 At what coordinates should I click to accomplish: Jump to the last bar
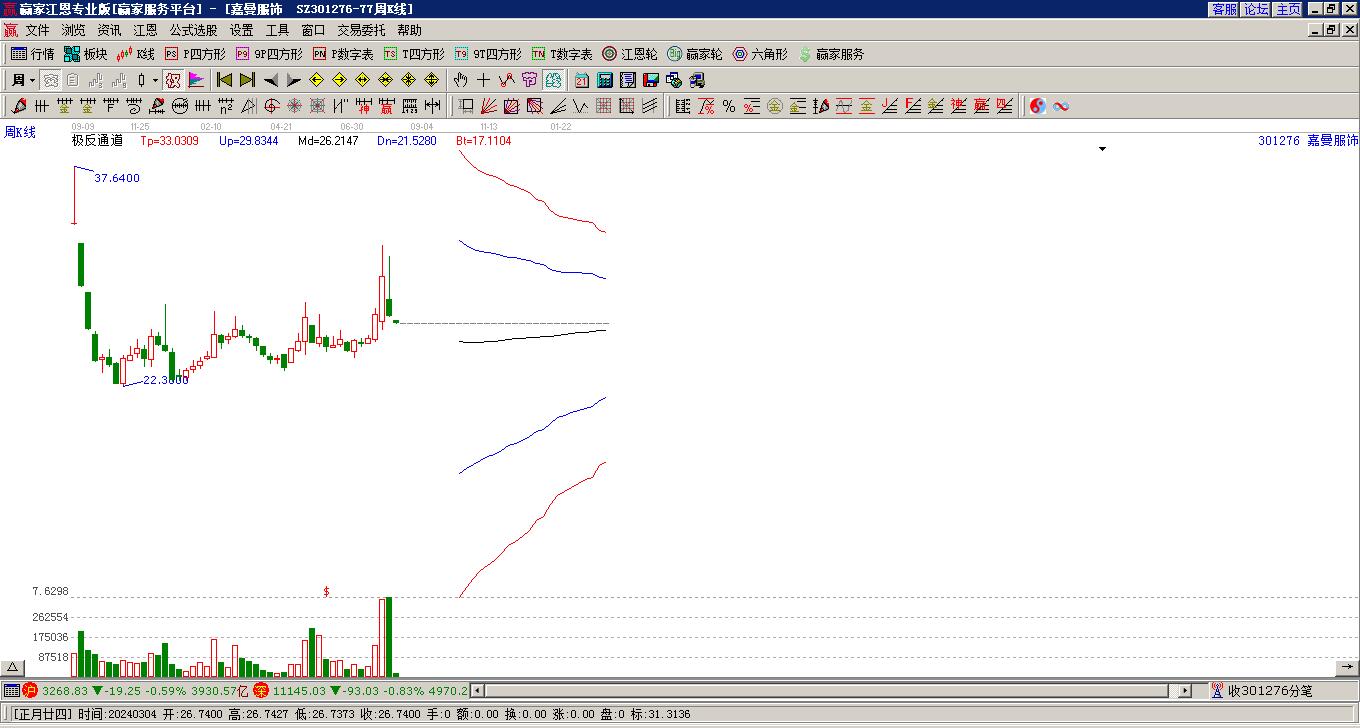coord(247,80)
